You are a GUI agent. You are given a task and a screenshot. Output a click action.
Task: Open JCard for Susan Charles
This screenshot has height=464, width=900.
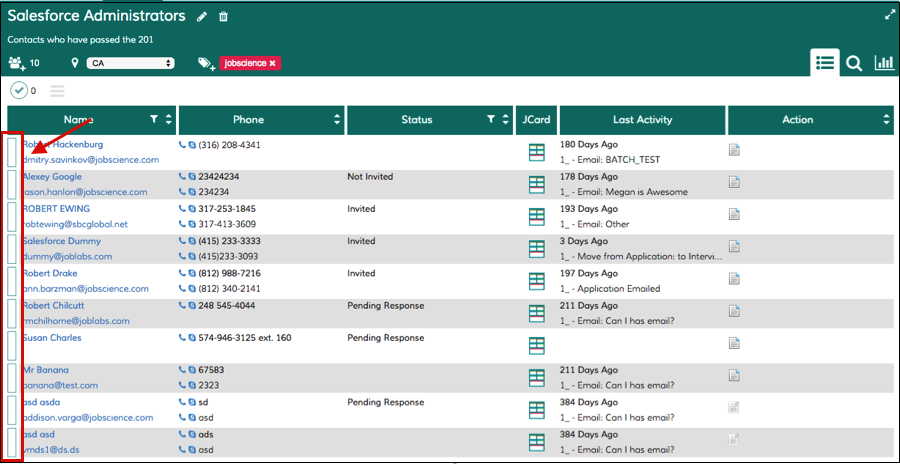click(537, 345)
